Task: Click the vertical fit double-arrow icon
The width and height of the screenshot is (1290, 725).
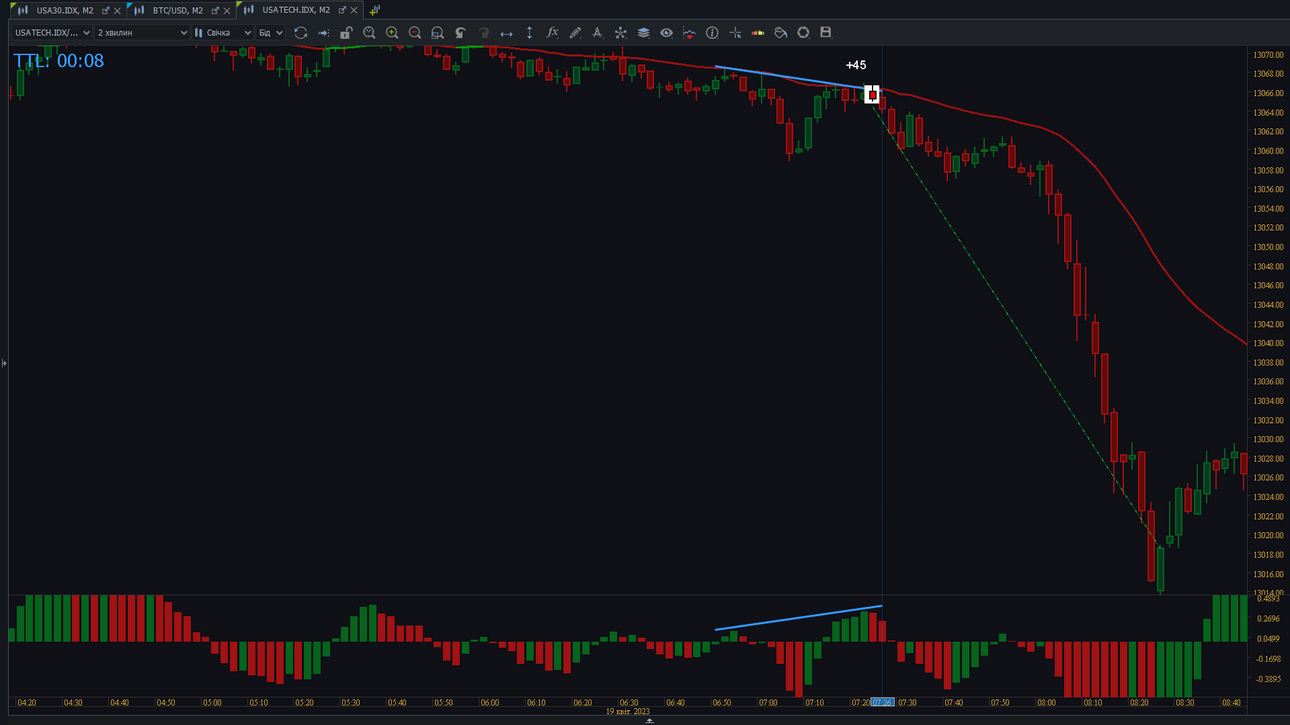Action: click(x=529, y=33)
